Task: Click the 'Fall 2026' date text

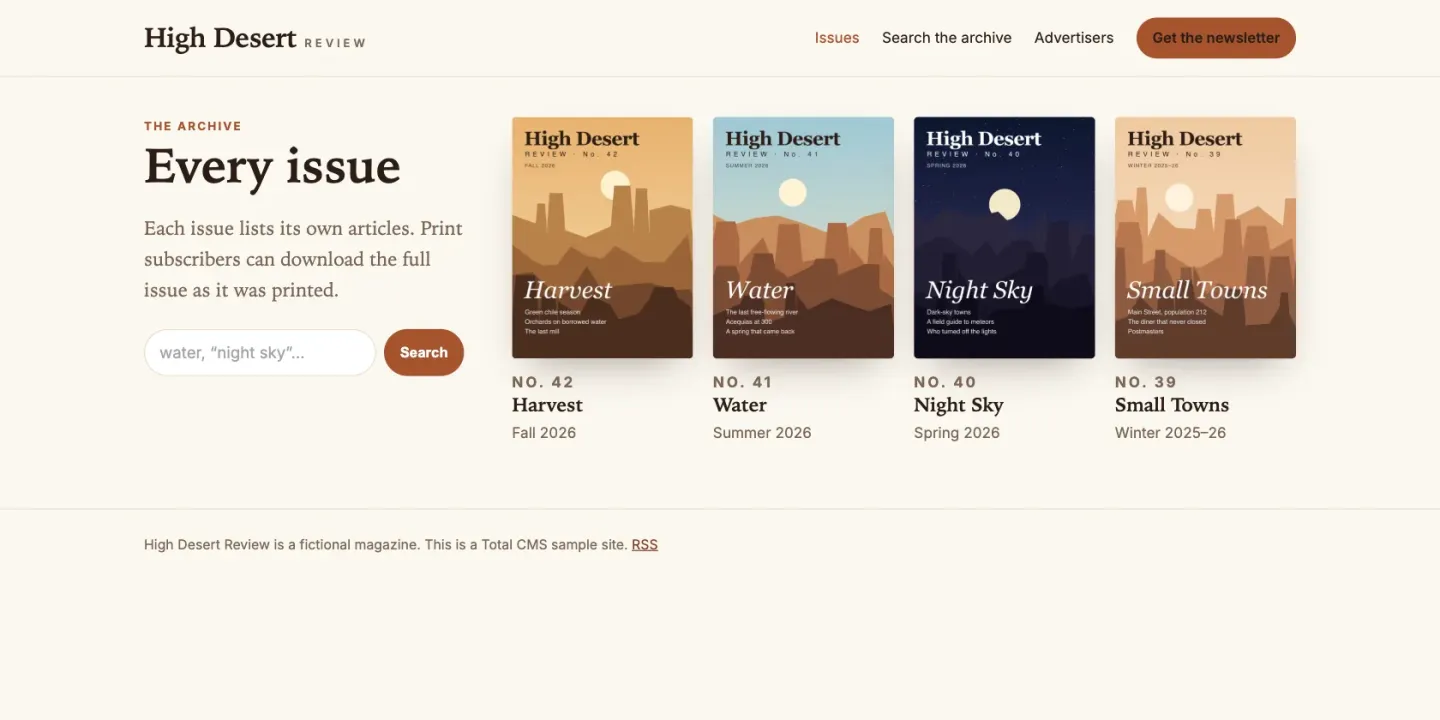Action: [x=544, y=433]
